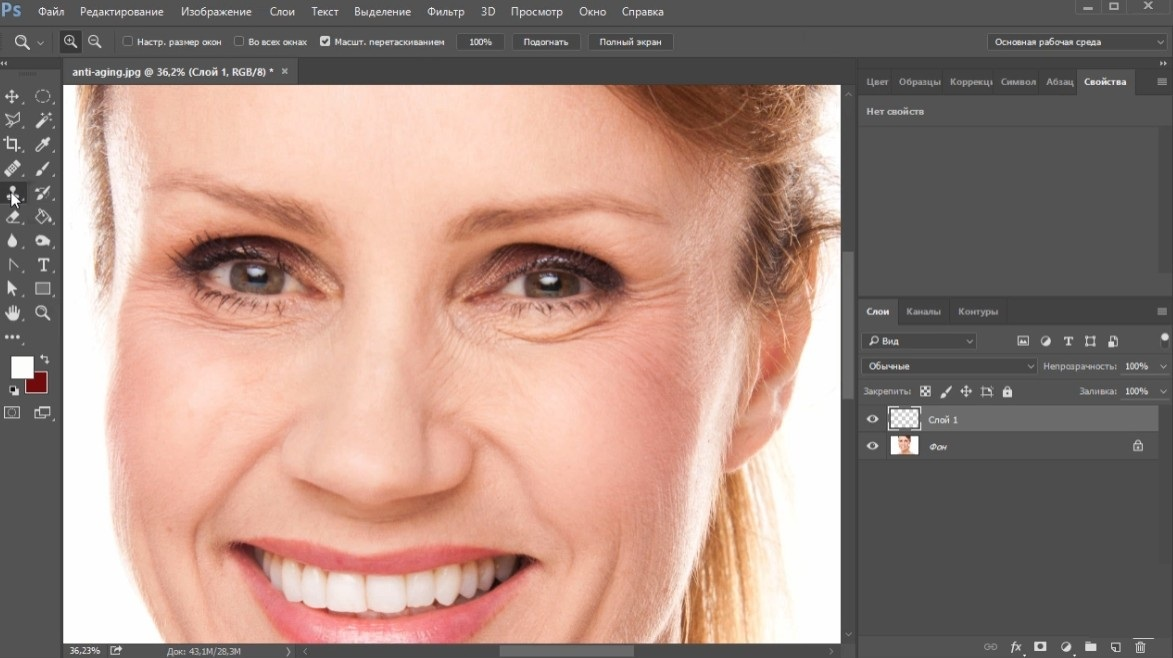Create a new layer

pos(1115,647)
